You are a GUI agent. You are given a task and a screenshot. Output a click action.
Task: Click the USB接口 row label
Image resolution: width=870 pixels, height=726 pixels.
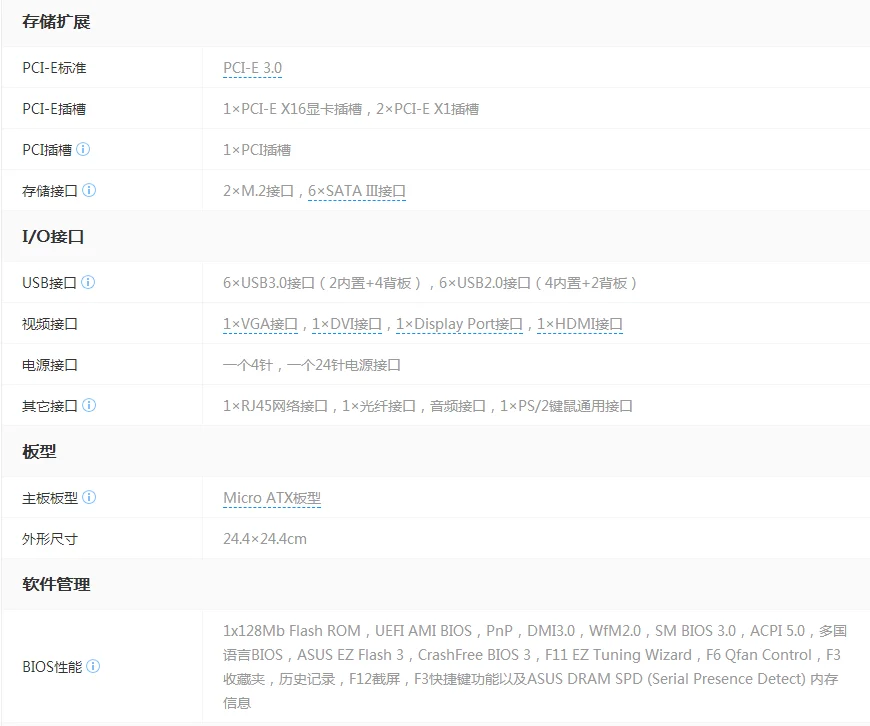pyautogui.click(x=49, y=283)
